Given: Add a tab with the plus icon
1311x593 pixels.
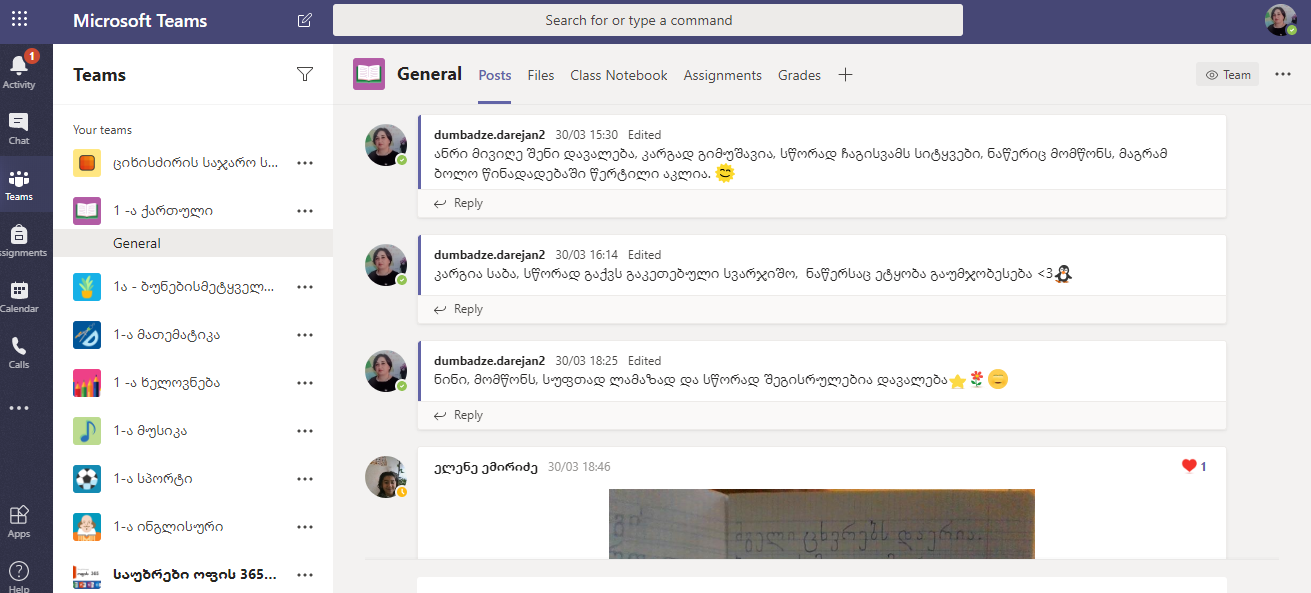Looking at the screenshot, I should [845, 75].
